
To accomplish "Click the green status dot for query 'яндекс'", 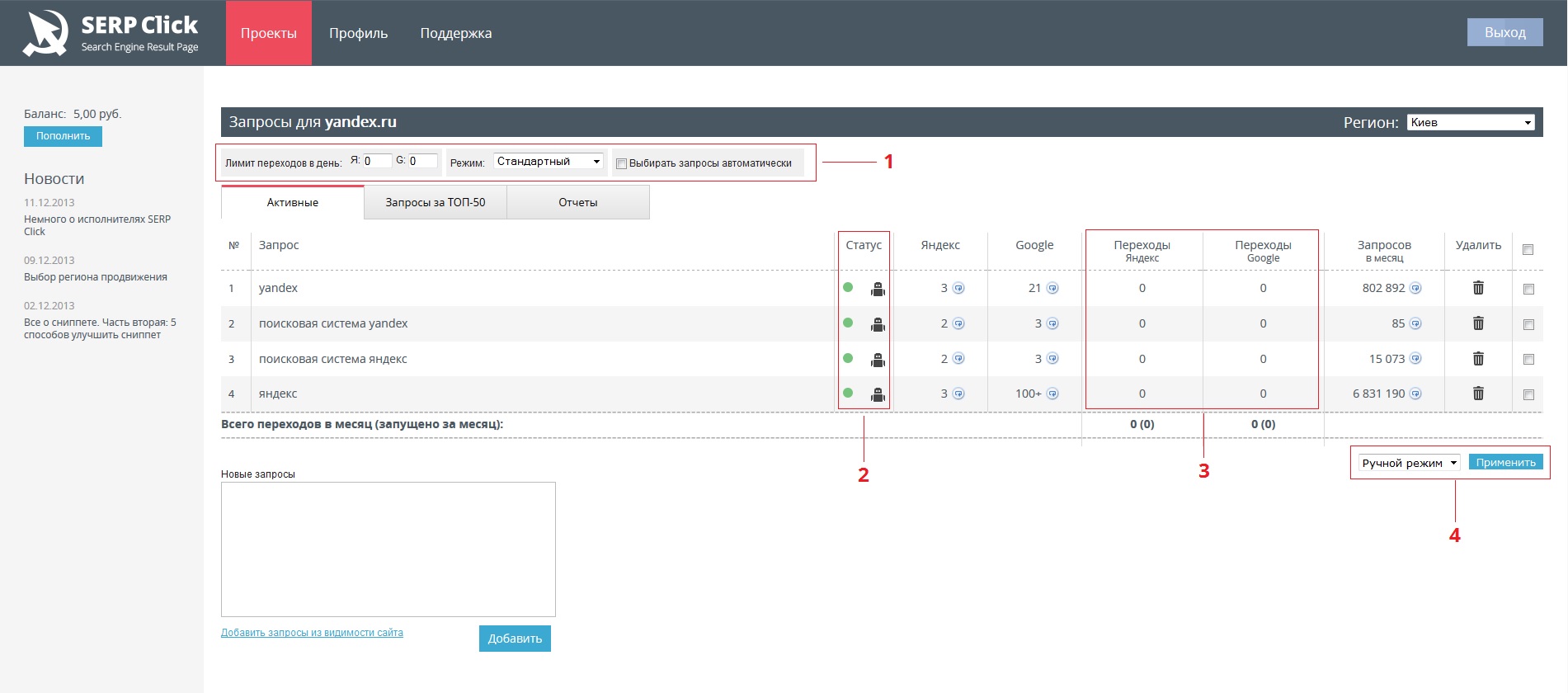I will click(848, 394).
